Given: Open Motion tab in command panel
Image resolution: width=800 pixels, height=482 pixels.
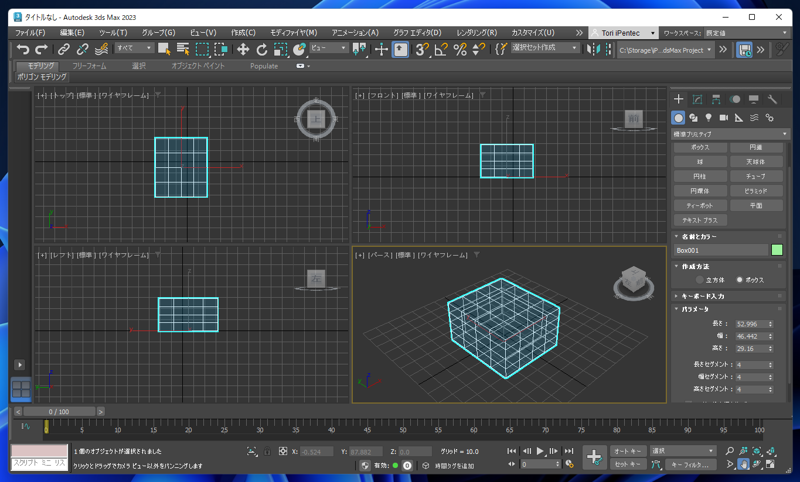Looking at the screenshot, I should coord(735,99).
